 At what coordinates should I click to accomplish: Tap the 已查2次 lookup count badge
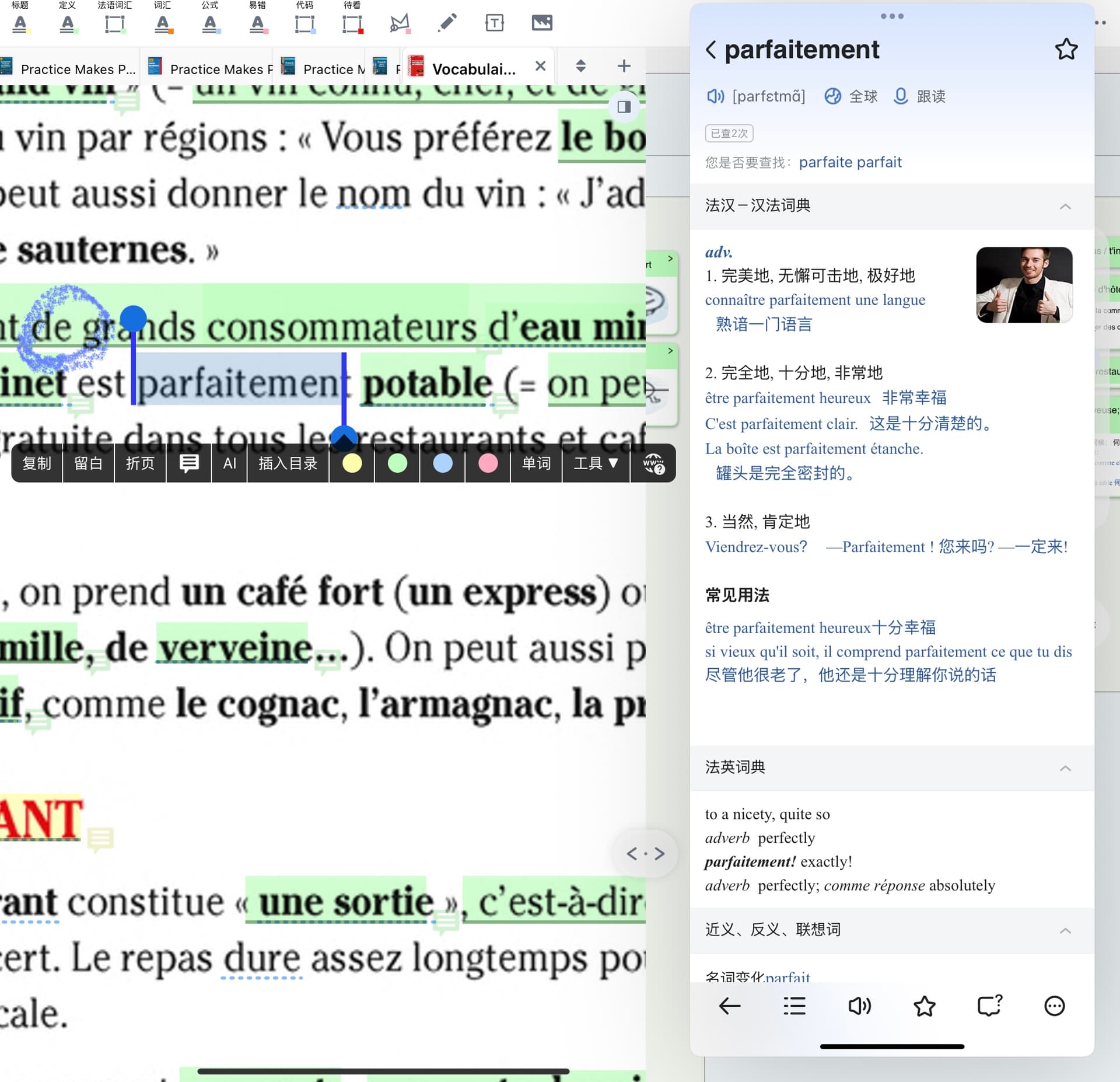pos(729,133)
